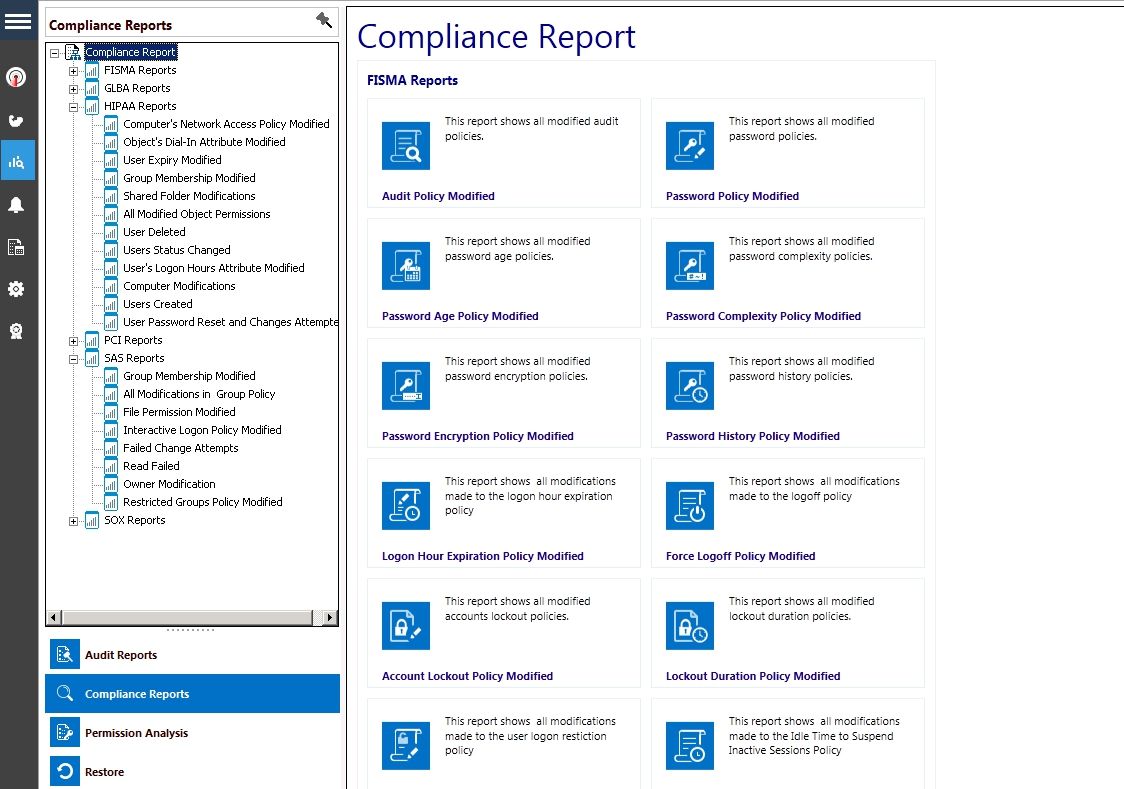Click the Restore circular arrow icon

point(65,771)
